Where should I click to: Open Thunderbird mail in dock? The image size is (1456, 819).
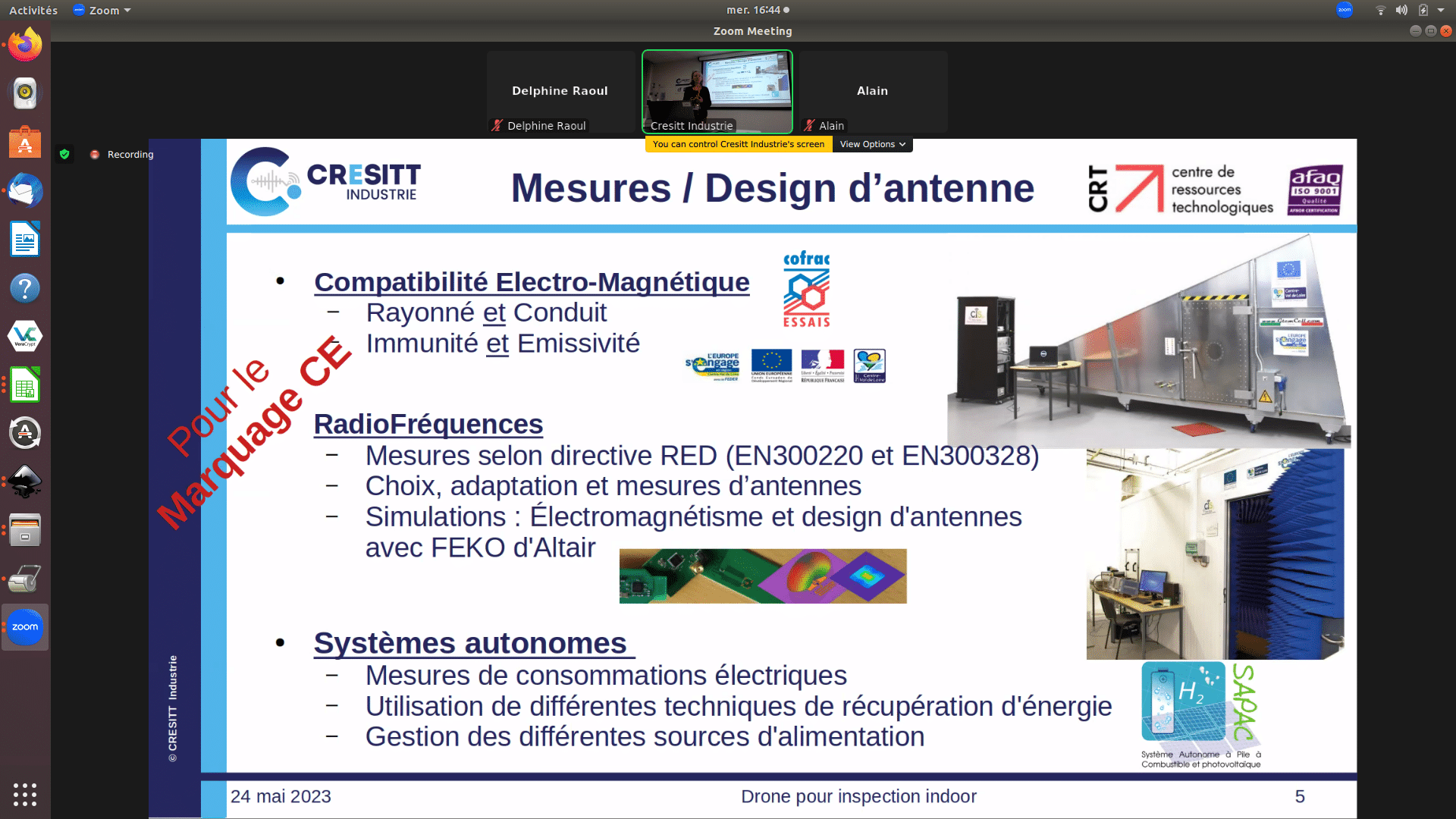point(25,190)
